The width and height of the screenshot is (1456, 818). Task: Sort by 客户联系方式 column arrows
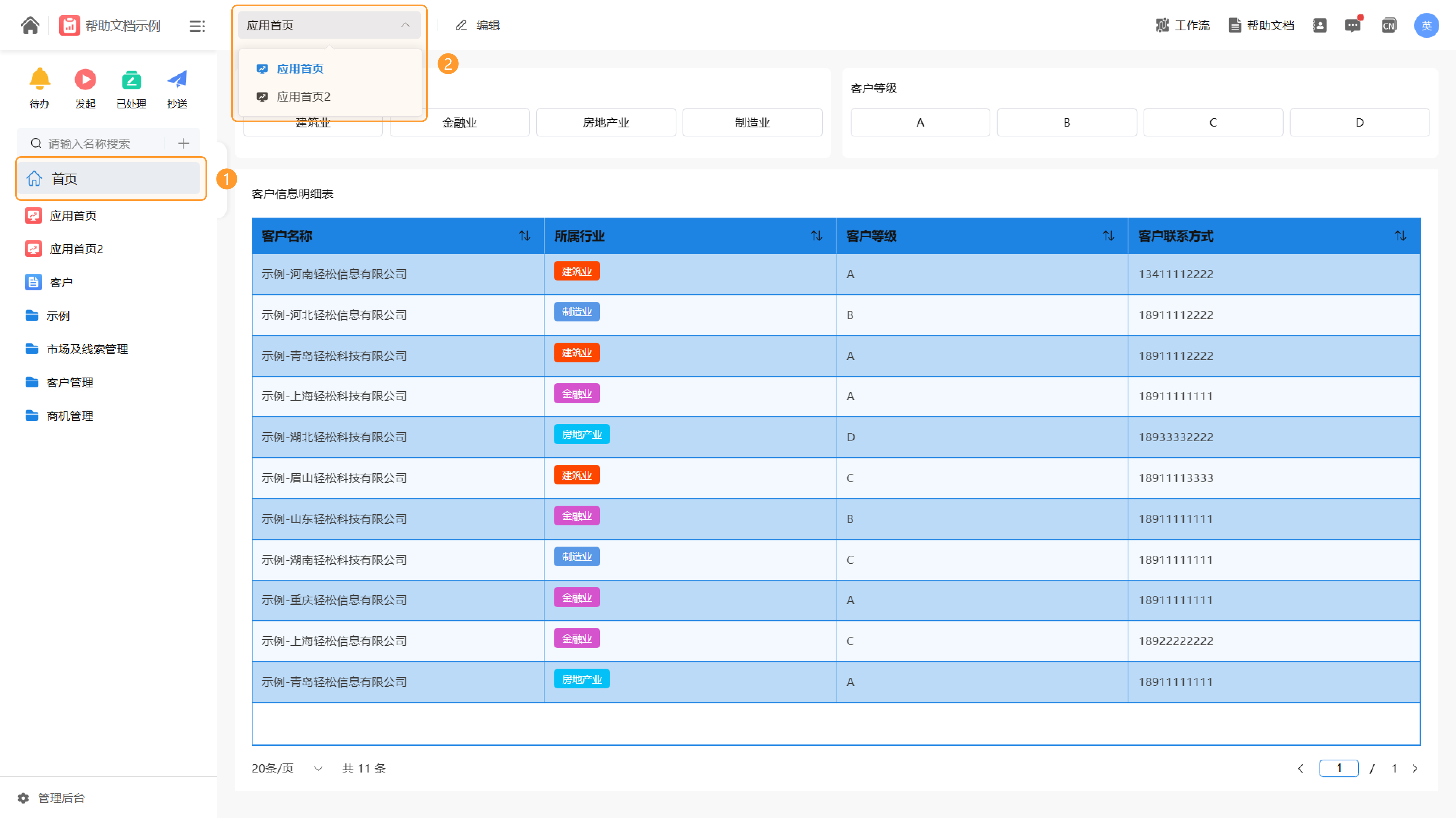[1401, 235]
